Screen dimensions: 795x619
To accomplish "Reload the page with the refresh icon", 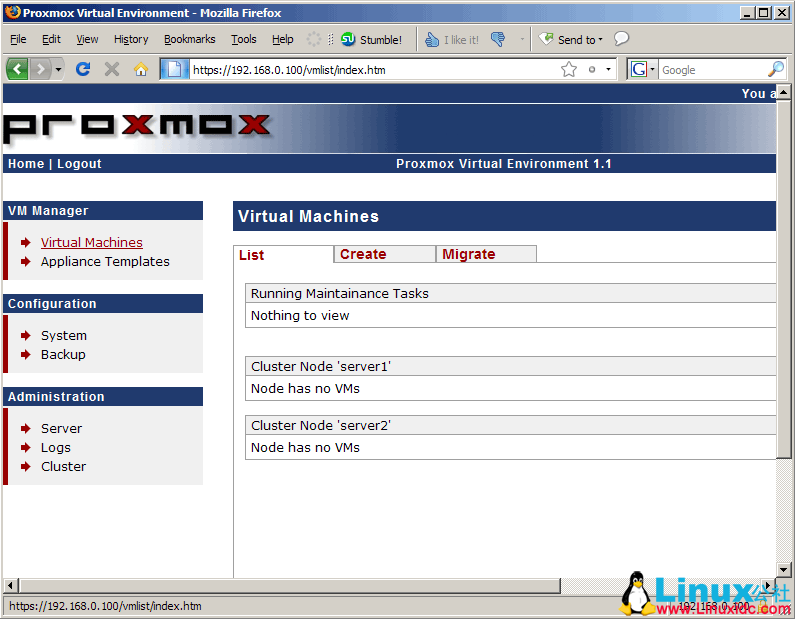I will pyautogui.click(x=84, y=69).
